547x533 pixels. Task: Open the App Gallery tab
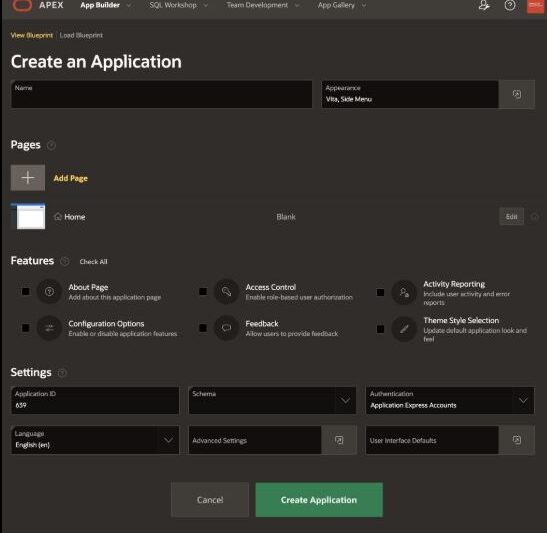(x=336, y=5)
